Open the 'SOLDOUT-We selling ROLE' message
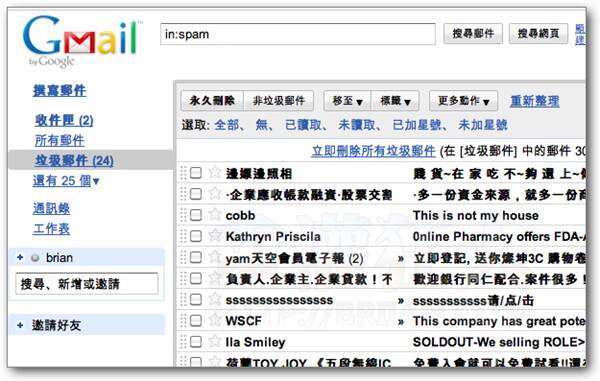This screenshot has height=381, width=600. tap(499, 342)
